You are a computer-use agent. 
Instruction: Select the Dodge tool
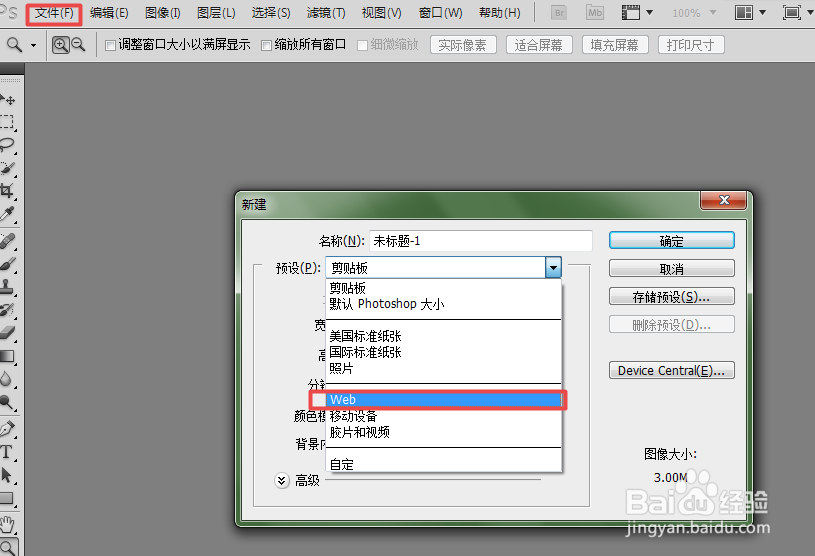tap(7, 402)
